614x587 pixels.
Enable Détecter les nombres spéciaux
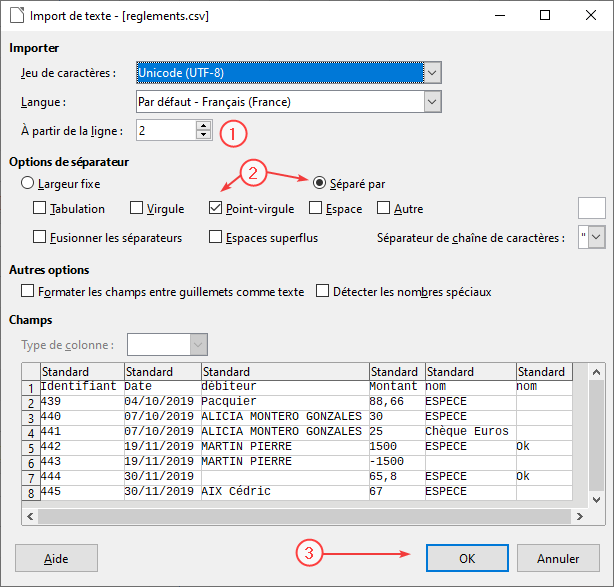point(323,291)
